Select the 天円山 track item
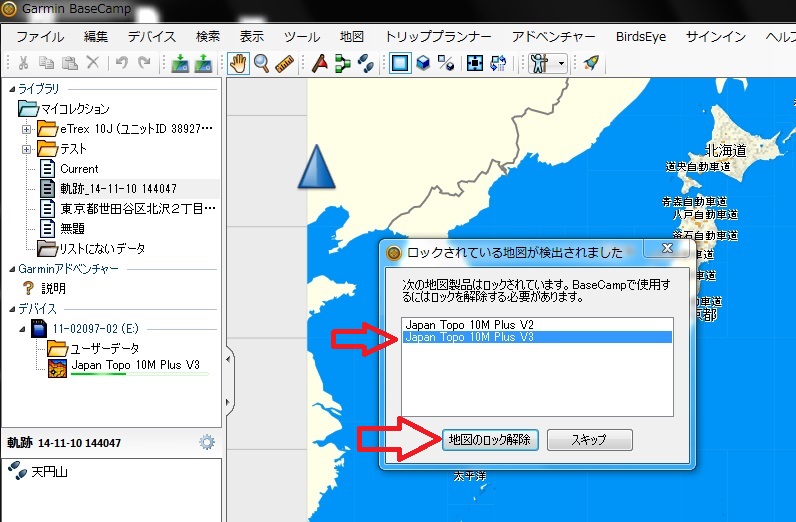The height and width of the screenshot is (522, 796). click(x=39, y=472)
